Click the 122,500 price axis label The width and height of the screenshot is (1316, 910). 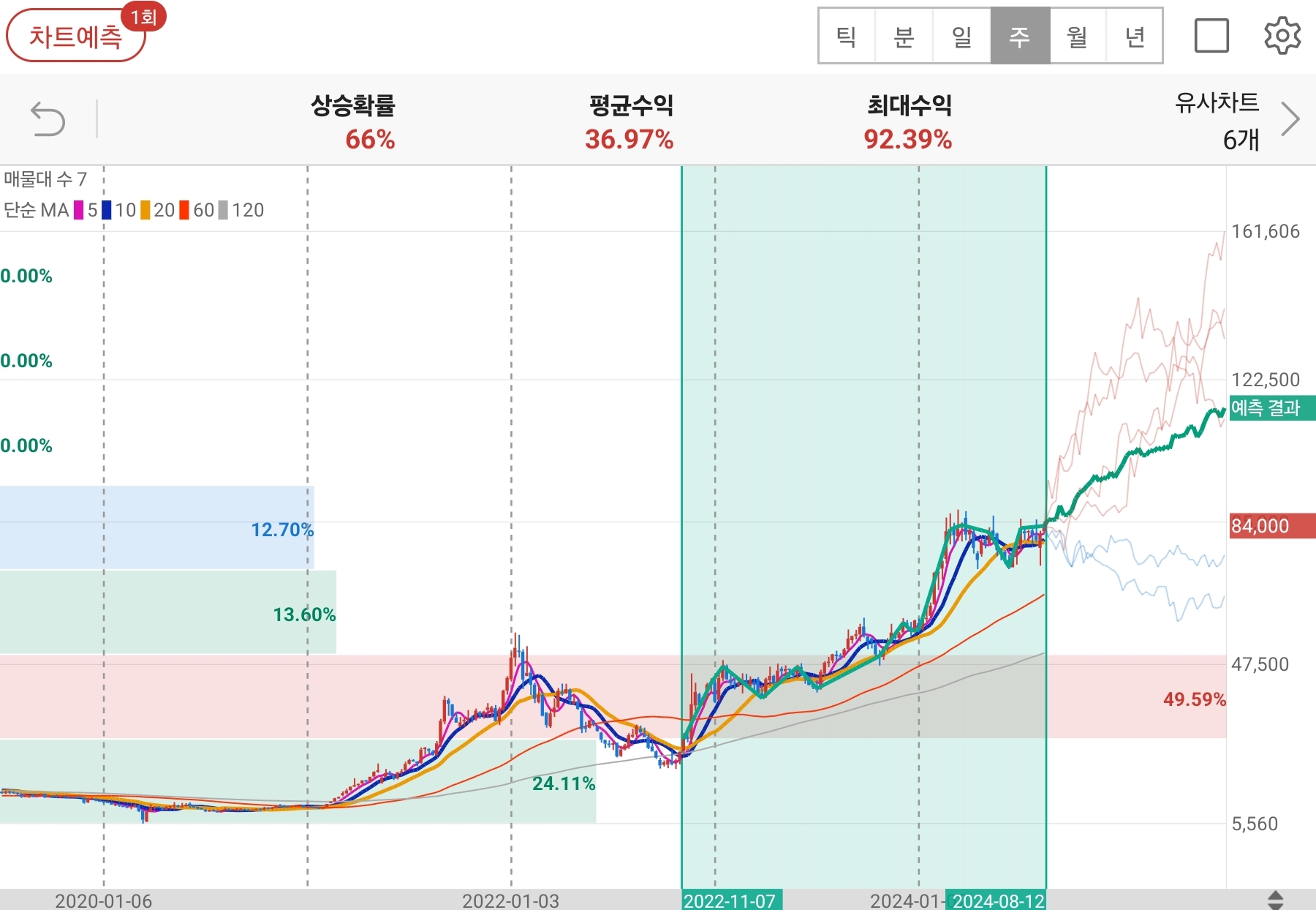(x=1266, y=380)
